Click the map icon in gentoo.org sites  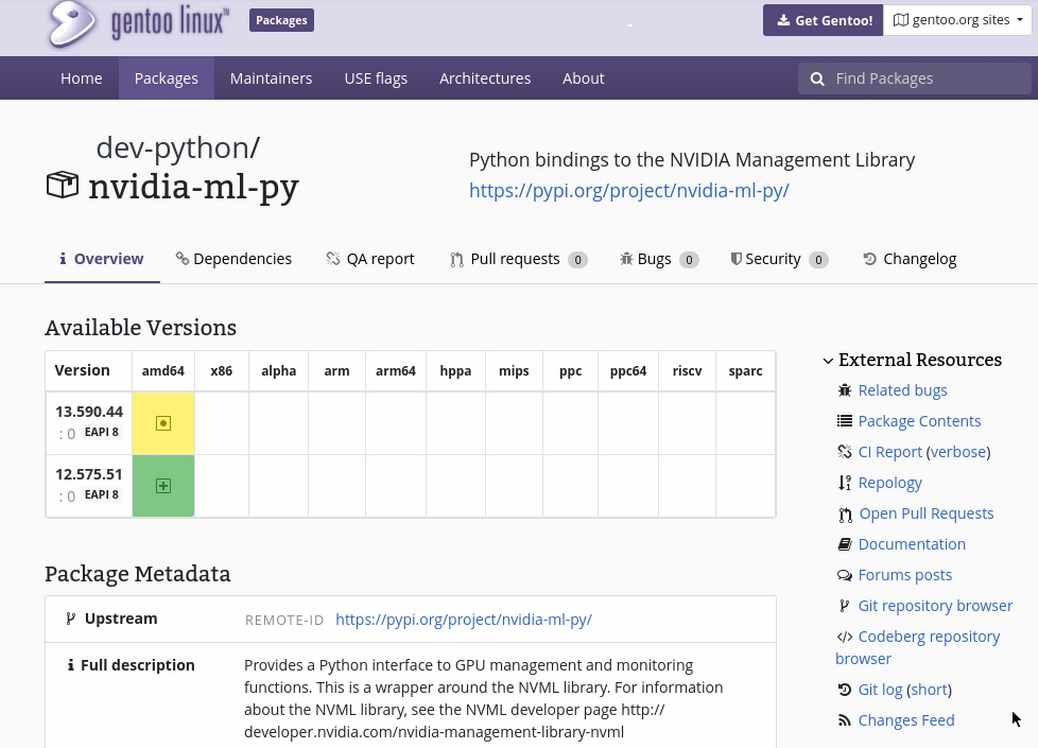tap(900, 20)
